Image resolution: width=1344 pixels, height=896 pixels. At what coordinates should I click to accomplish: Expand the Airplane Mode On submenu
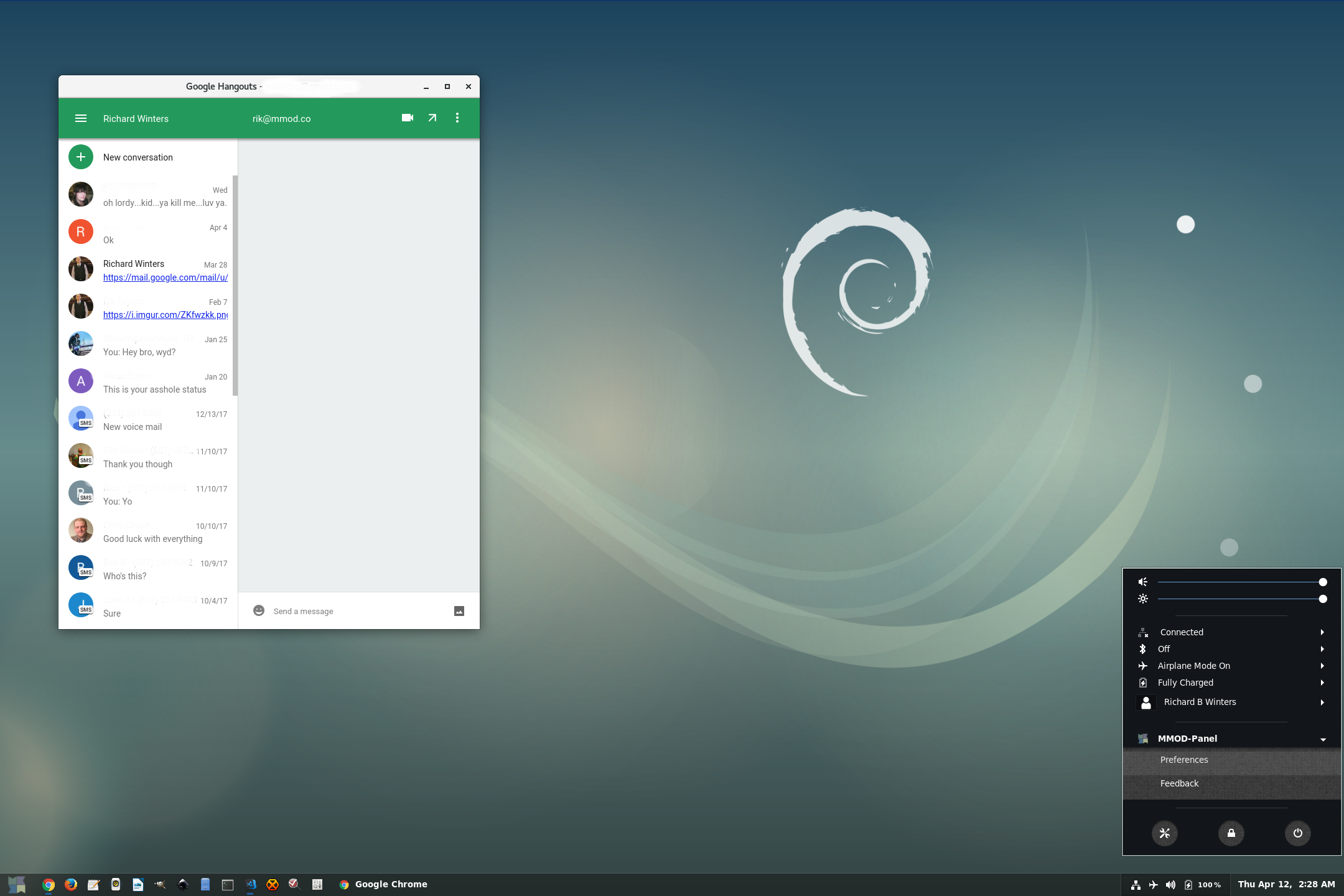pyautogui.click(x=1232, y=666)
